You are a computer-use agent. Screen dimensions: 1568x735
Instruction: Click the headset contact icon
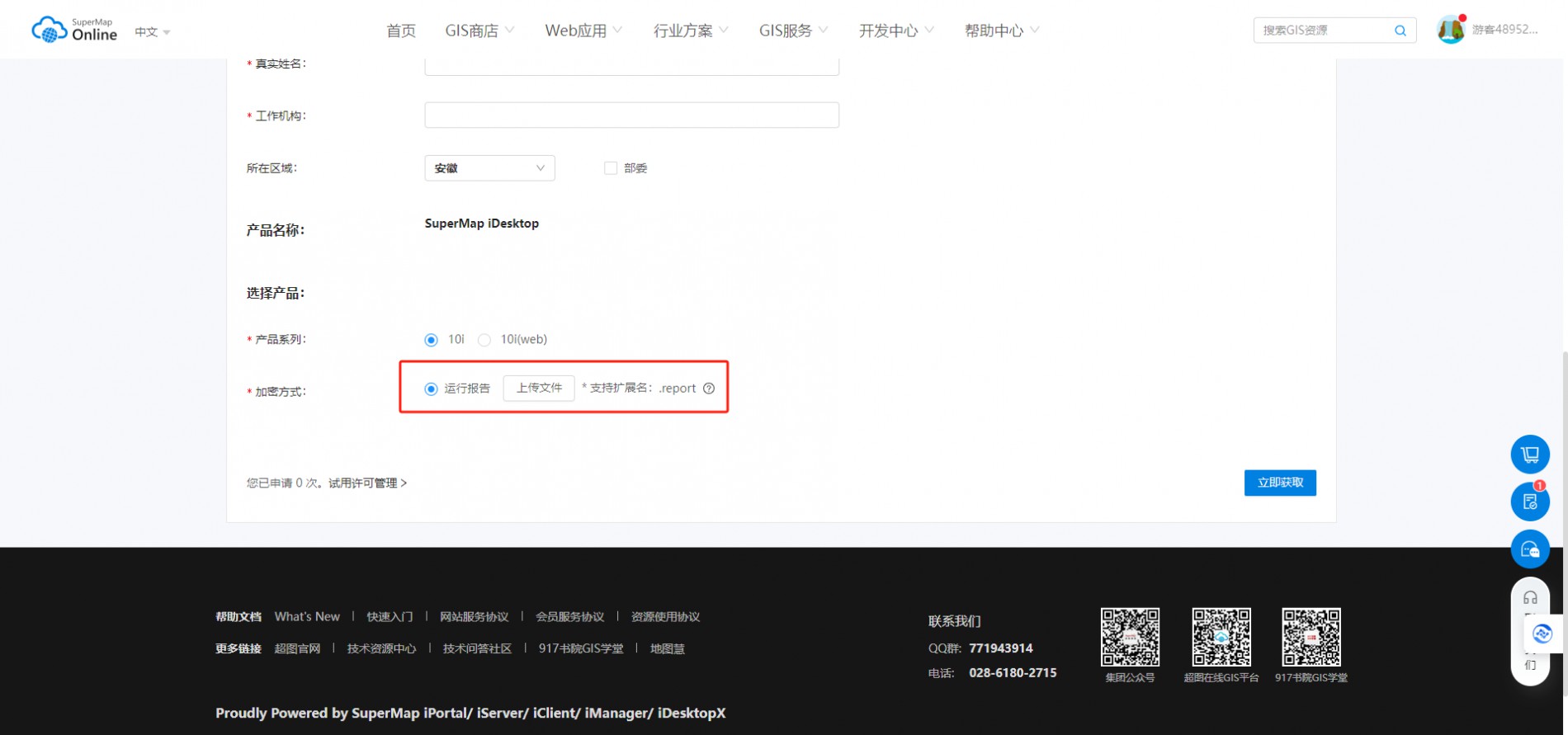coord(1530,598)
